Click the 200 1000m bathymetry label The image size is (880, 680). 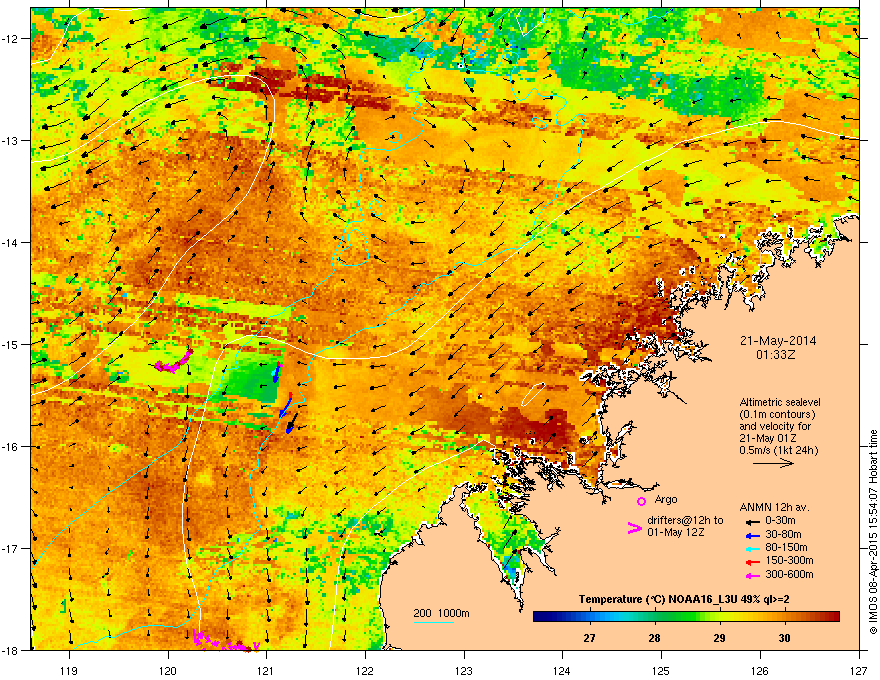point(441,613)
